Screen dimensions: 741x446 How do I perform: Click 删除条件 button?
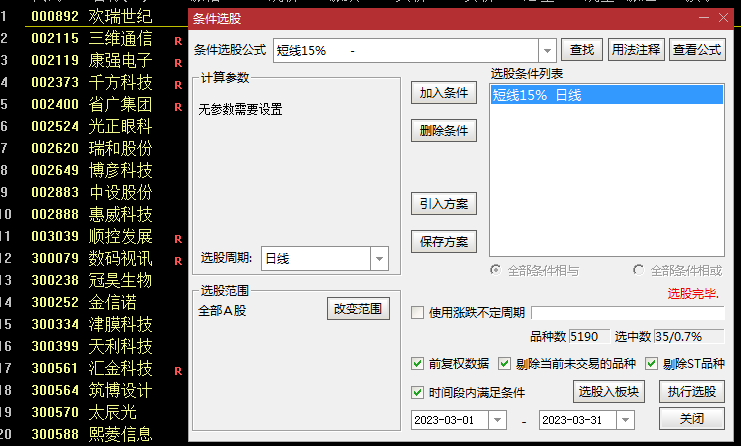coord(444,130)
